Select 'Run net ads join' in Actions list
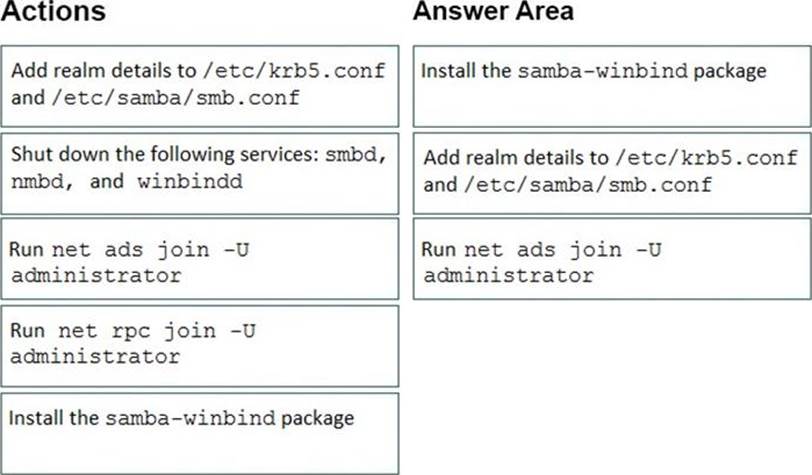 pos(200,260)
